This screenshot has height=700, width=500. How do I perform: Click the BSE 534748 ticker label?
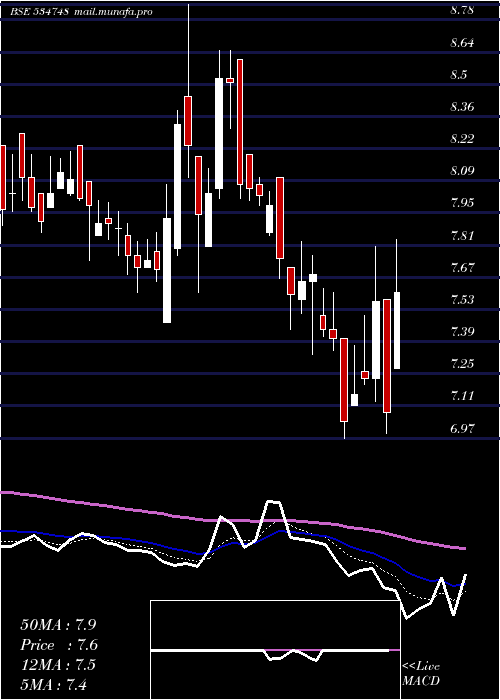point(39,12)
